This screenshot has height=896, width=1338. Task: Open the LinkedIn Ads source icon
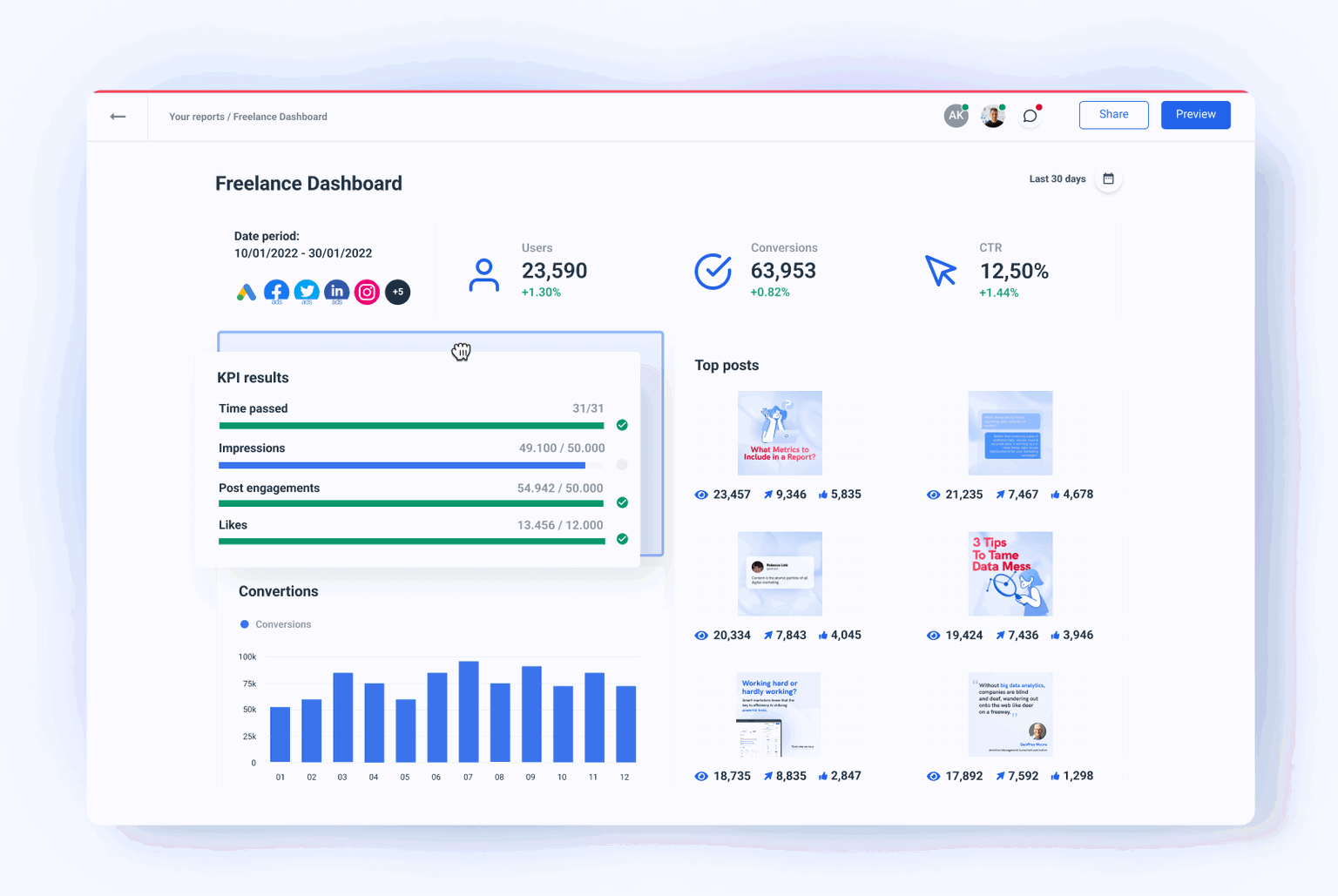[337, 291]
